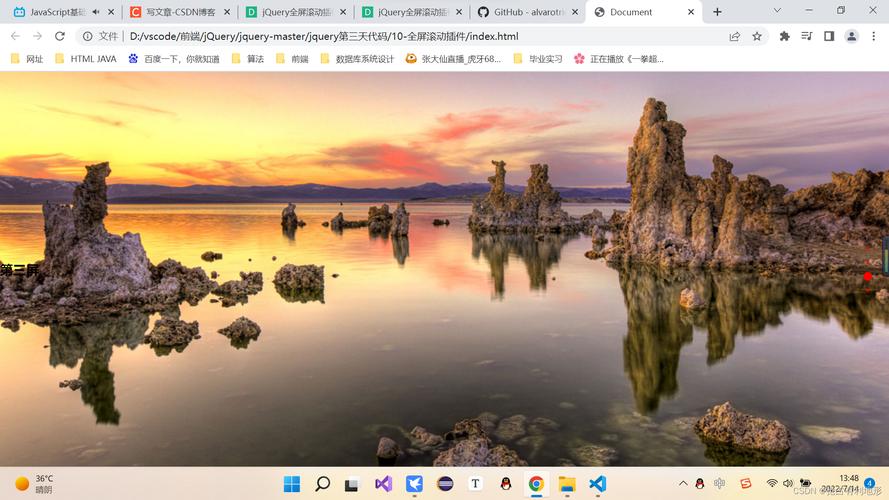Image resolution: width=889 pixels, height=500 pixels.
Task: Open the Wi-Fi network tray icon
Action: point(772,484)
